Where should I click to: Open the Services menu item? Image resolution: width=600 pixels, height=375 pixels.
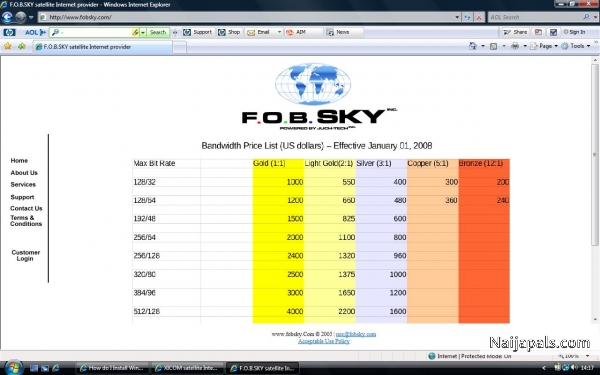click(x=23, y=184)
